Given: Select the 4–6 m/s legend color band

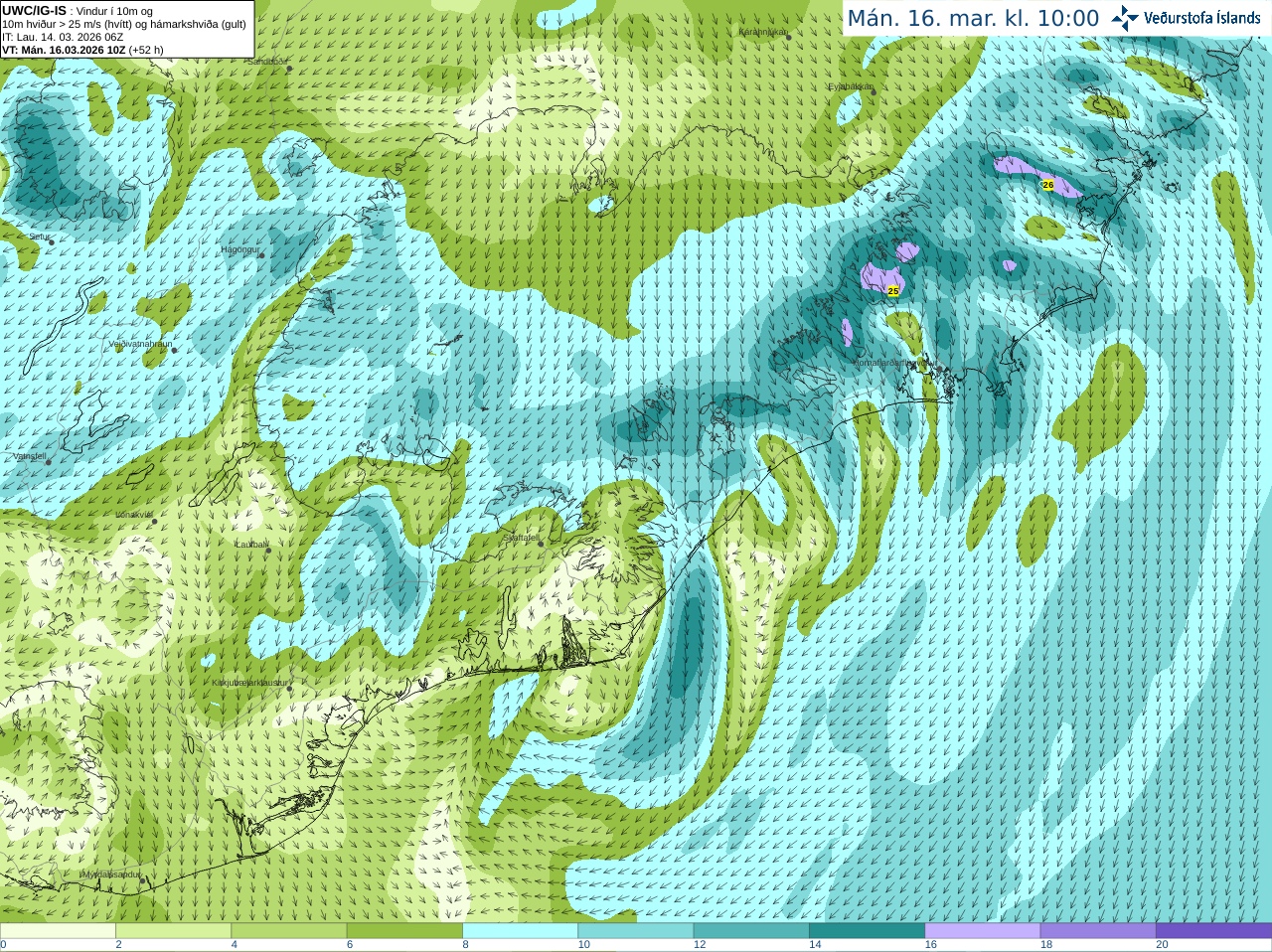Looking at the screenshot, I should 289,931.
